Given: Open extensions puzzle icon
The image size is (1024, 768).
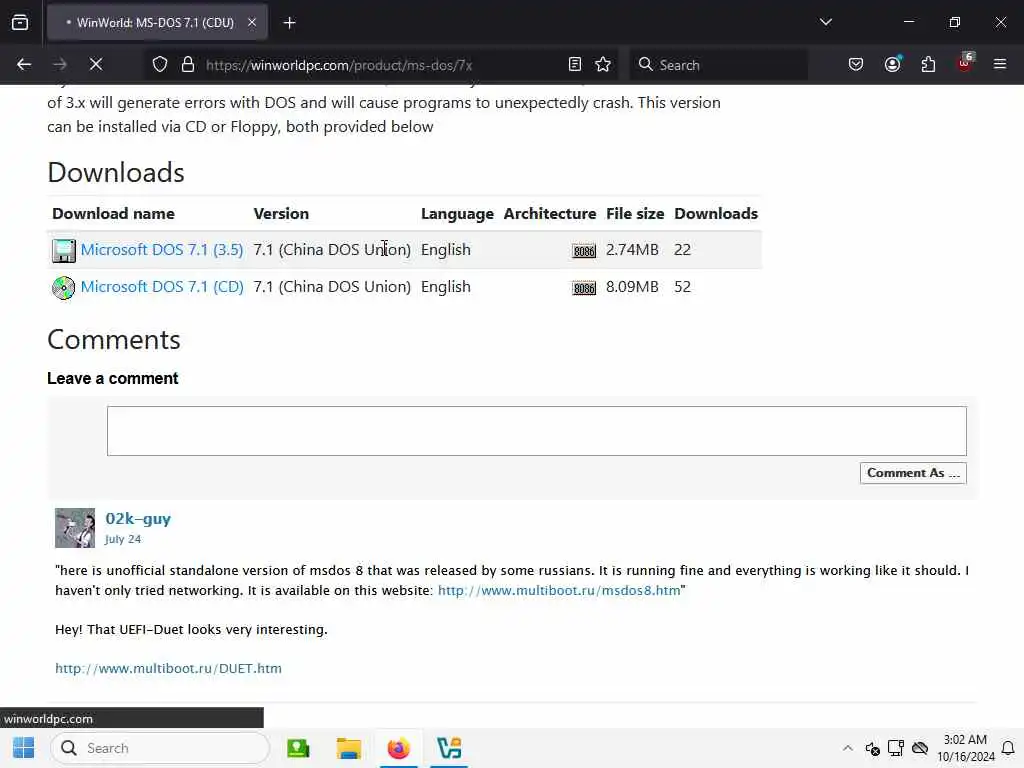Looking at the screenshot, I should tap(928, 65).
